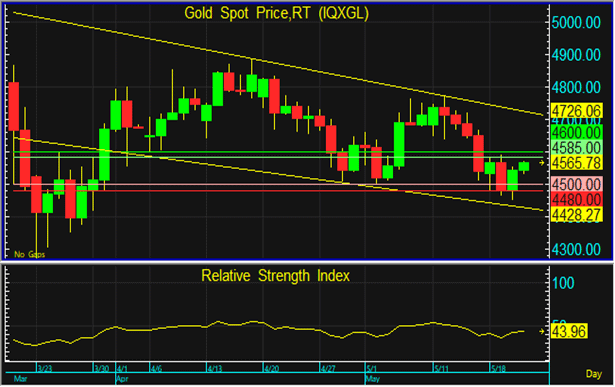
Task: Click the first red candlestick on the left
Action: [x=14, y=106]
